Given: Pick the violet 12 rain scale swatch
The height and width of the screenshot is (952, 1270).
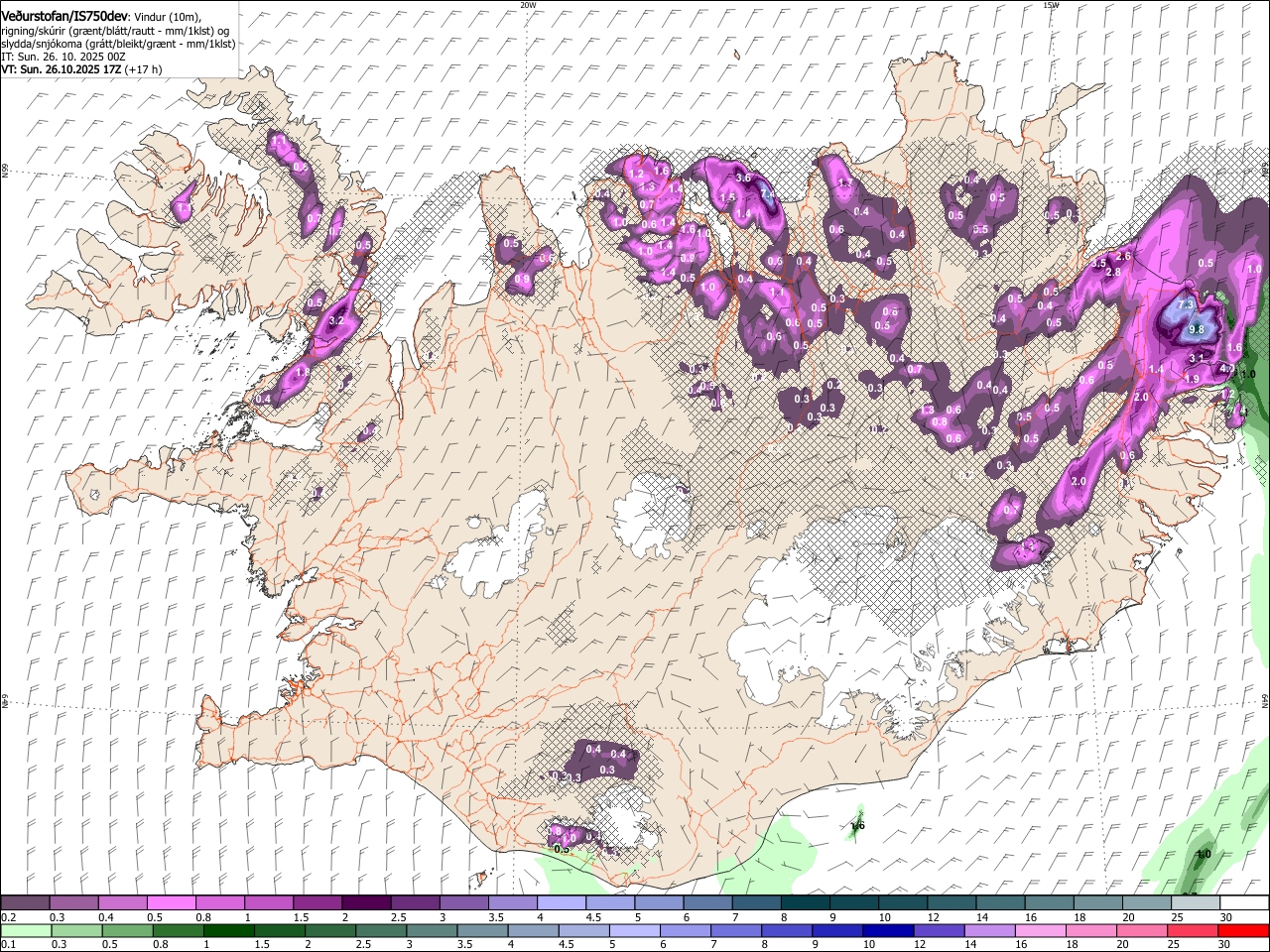Looking at the screenshot, I should pos(940,931).
